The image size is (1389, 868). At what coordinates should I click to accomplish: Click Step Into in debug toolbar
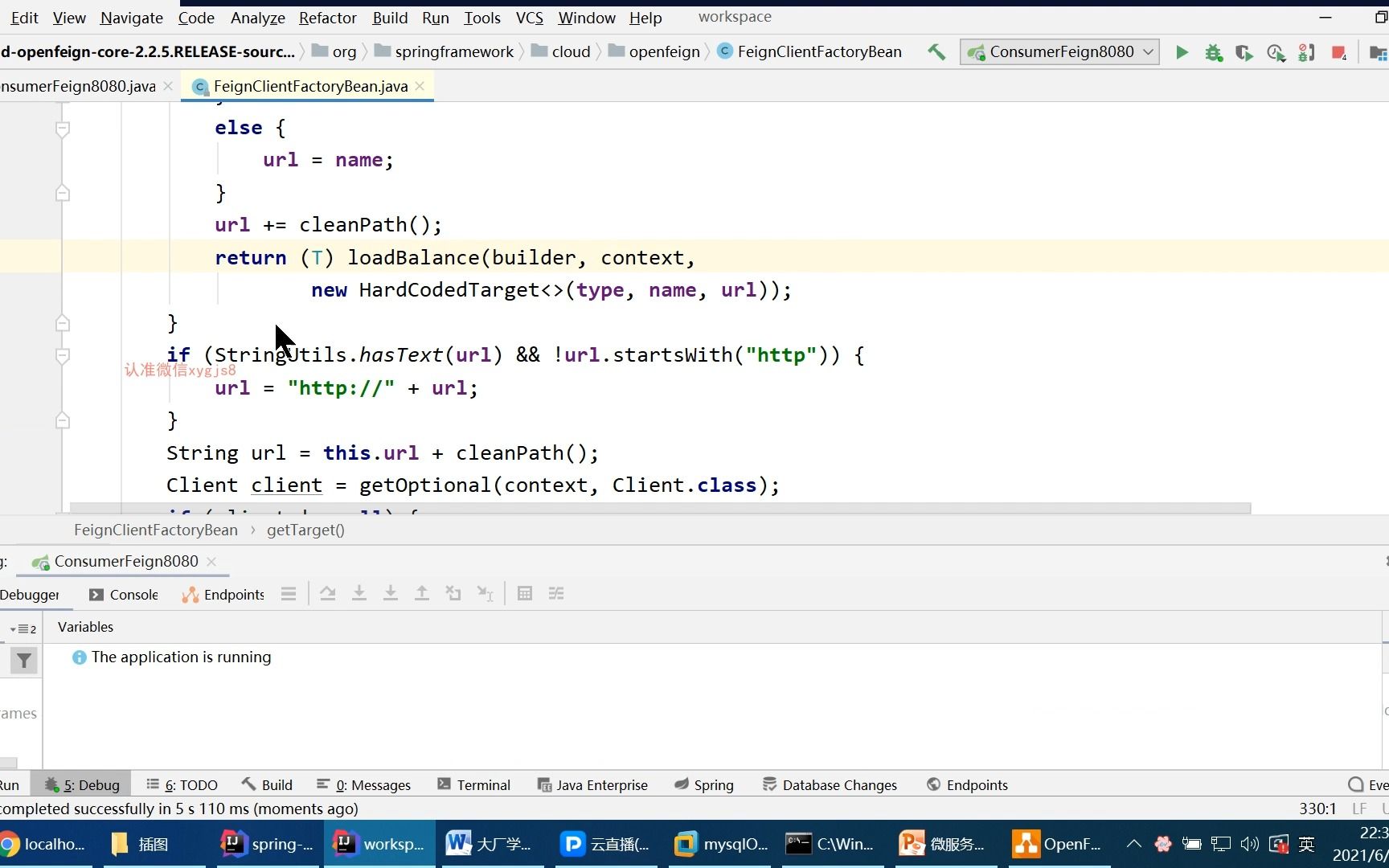pos(359,594)
